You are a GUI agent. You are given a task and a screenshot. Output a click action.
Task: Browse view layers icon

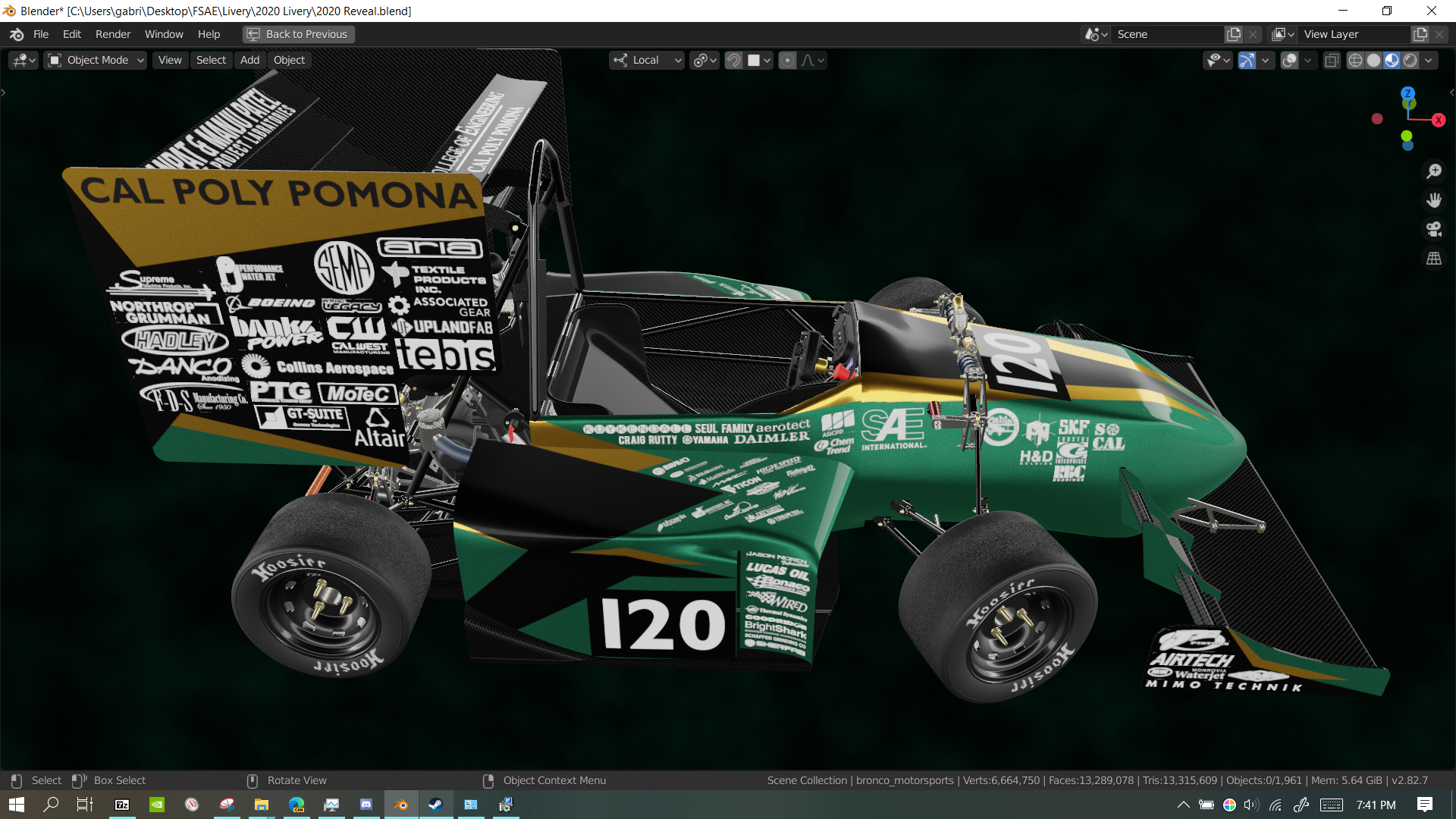(1283, 34)
